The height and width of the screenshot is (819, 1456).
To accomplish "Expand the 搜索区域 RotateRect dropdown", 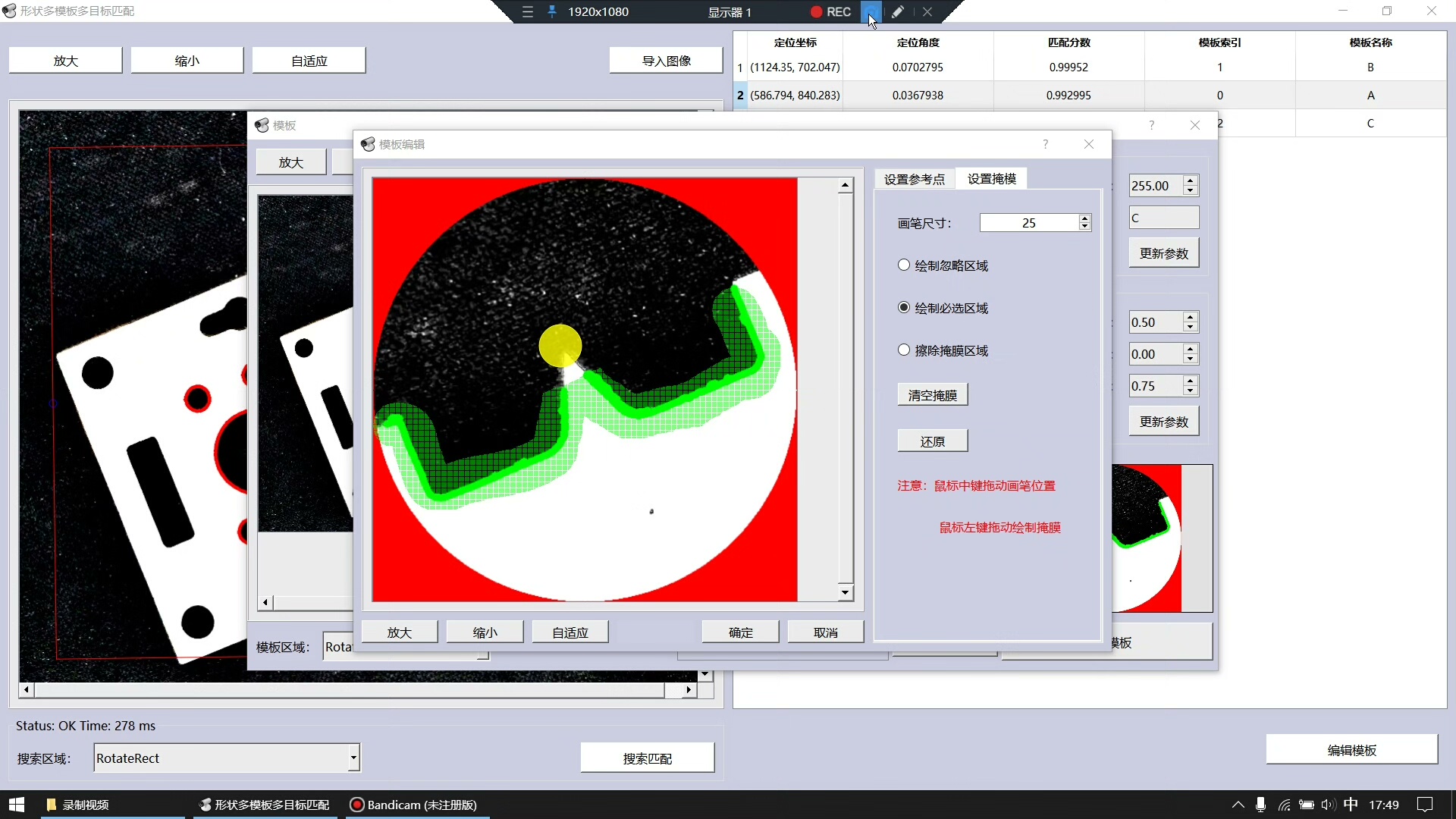I will pyautogui.click(x=353, y=758).
